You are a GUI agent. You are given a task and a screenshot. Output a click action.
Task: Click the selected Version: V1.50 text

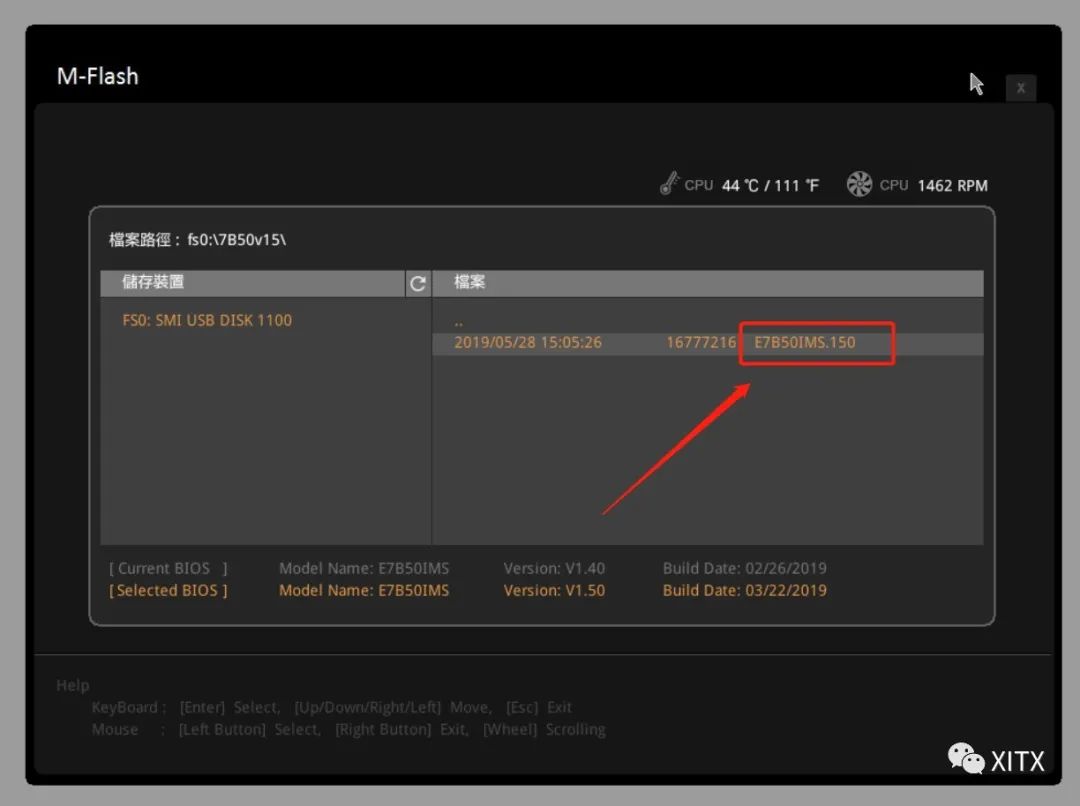tap(554, 590)
